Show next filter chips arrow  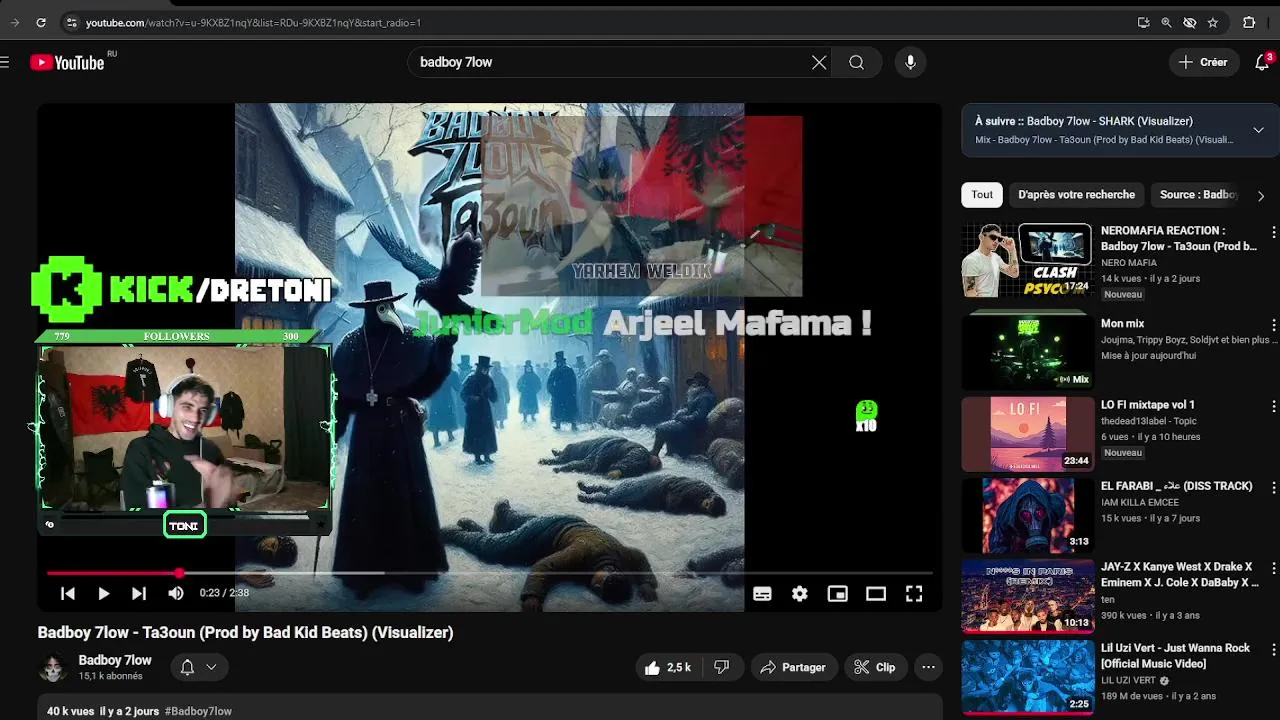pyautogui.click(x=1261, y=196)
